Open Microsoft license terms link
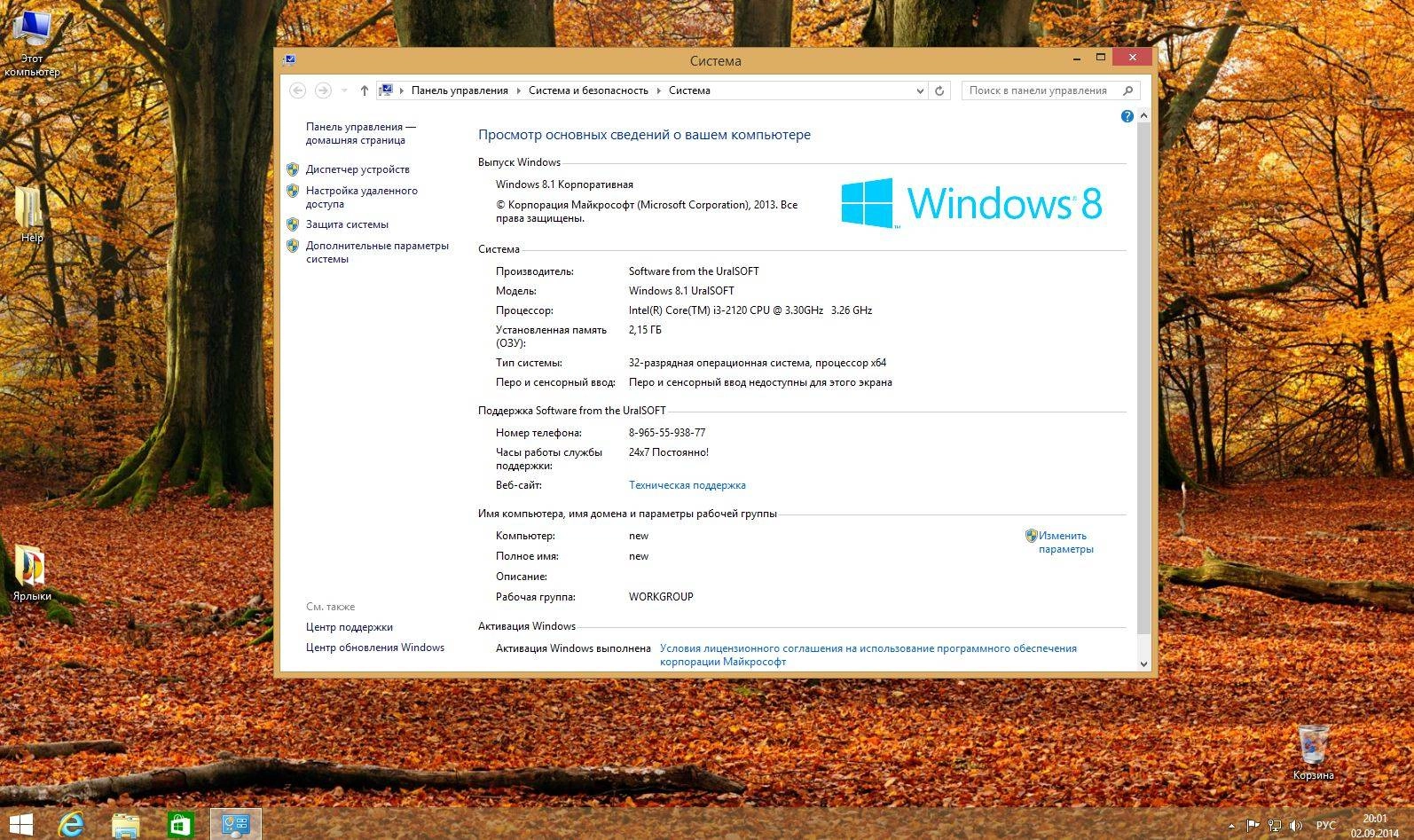This screenshot has width=1414, height=840. pos(868,655)
